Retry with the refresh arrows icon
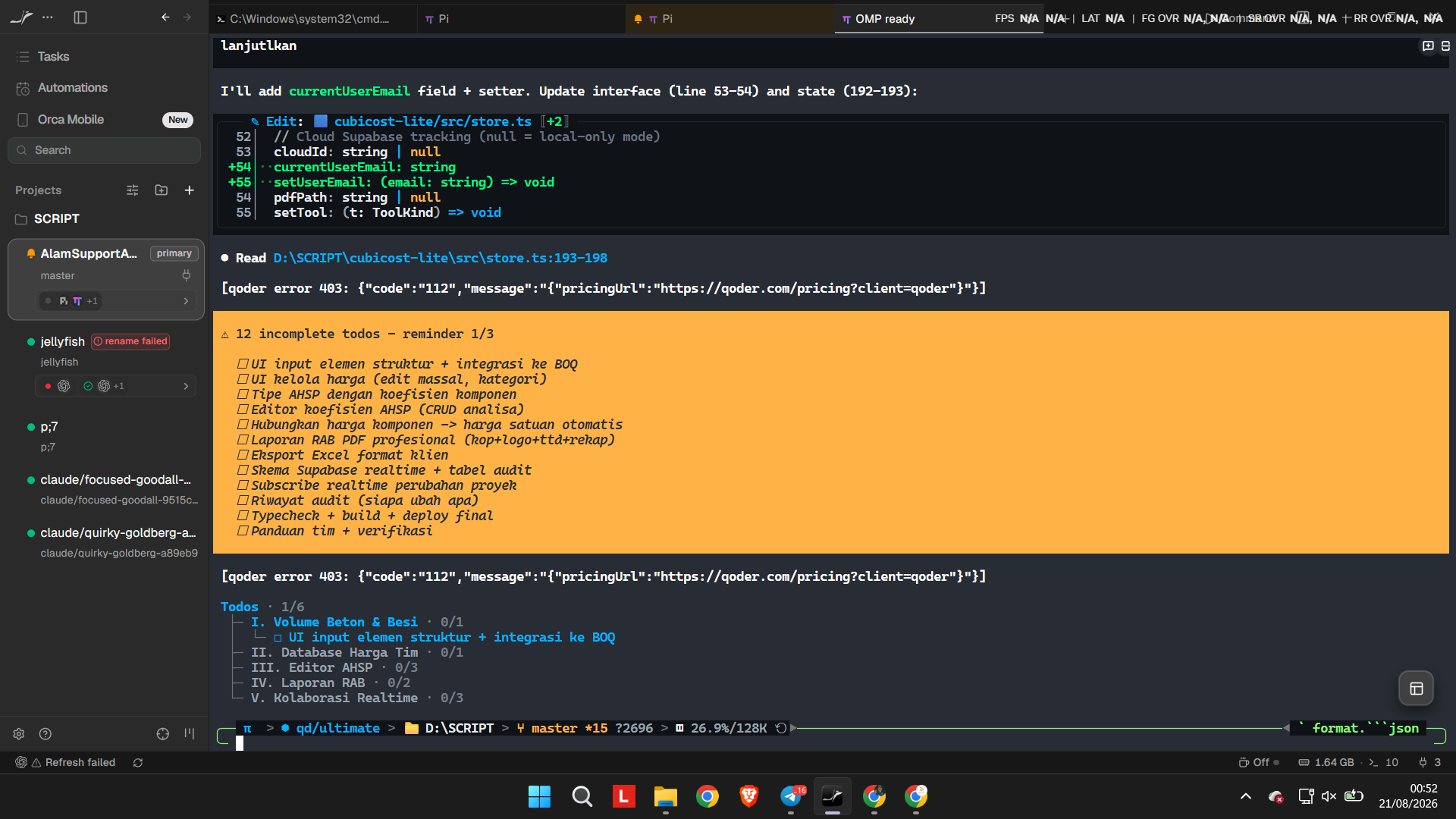The image size is (1456, 819). click(x=138, y=763)
